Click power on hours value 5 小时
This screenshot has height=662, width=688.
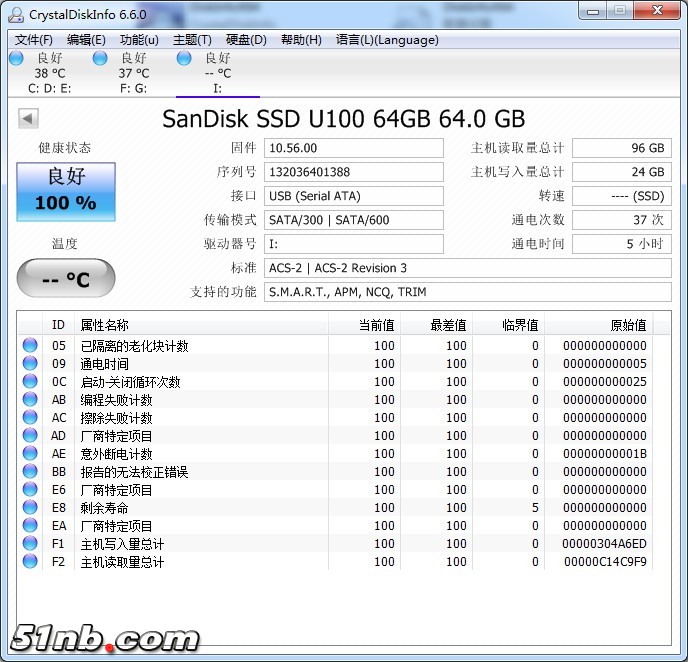622,244
